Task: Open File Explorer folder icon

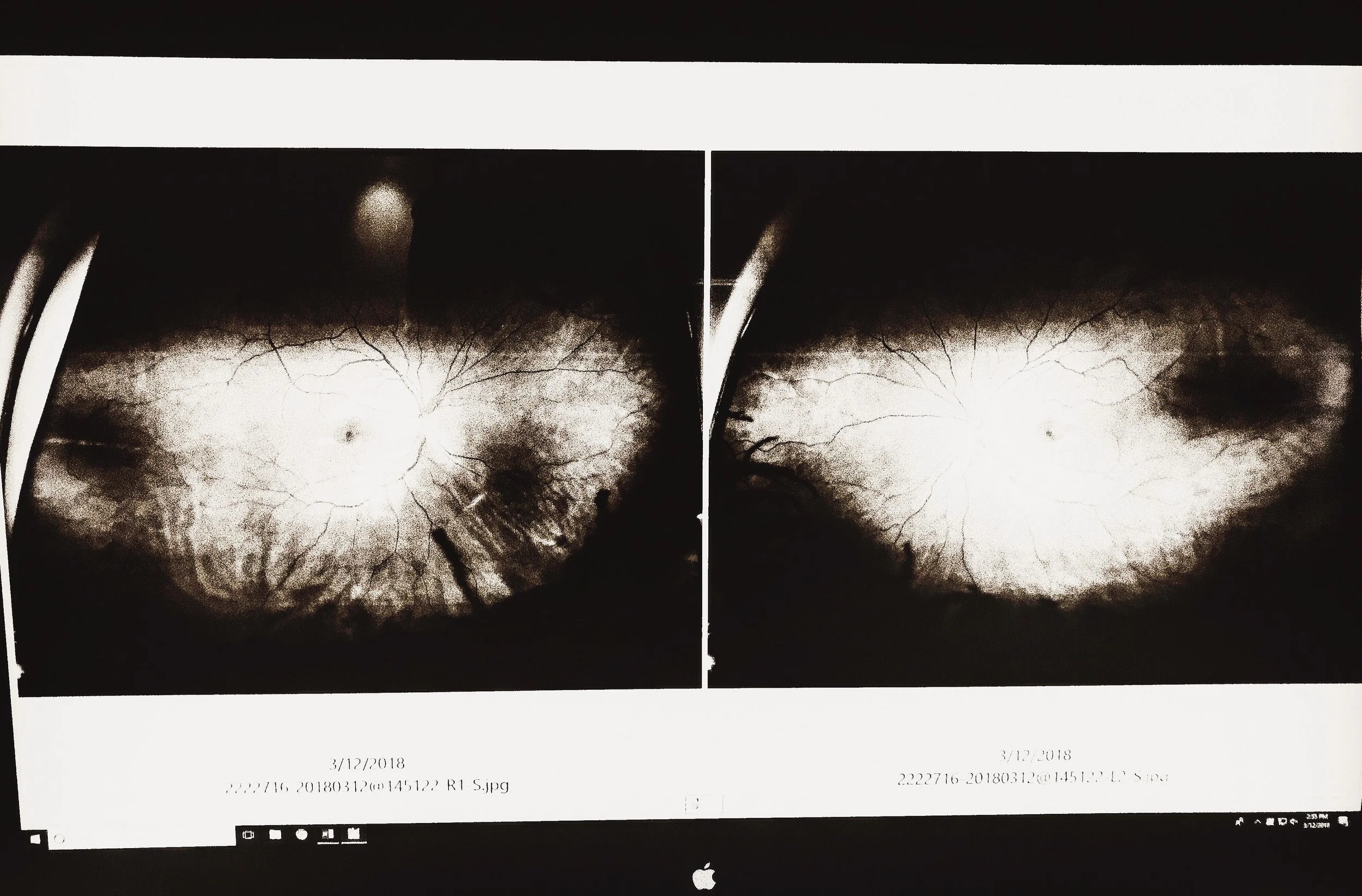Action: point(275,834)
